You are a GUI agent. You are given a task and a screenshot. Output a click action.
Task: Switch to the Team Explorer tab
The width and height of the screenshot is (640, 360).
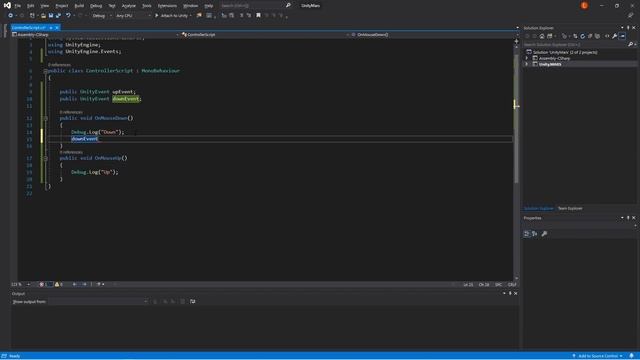tap(570, 209)
